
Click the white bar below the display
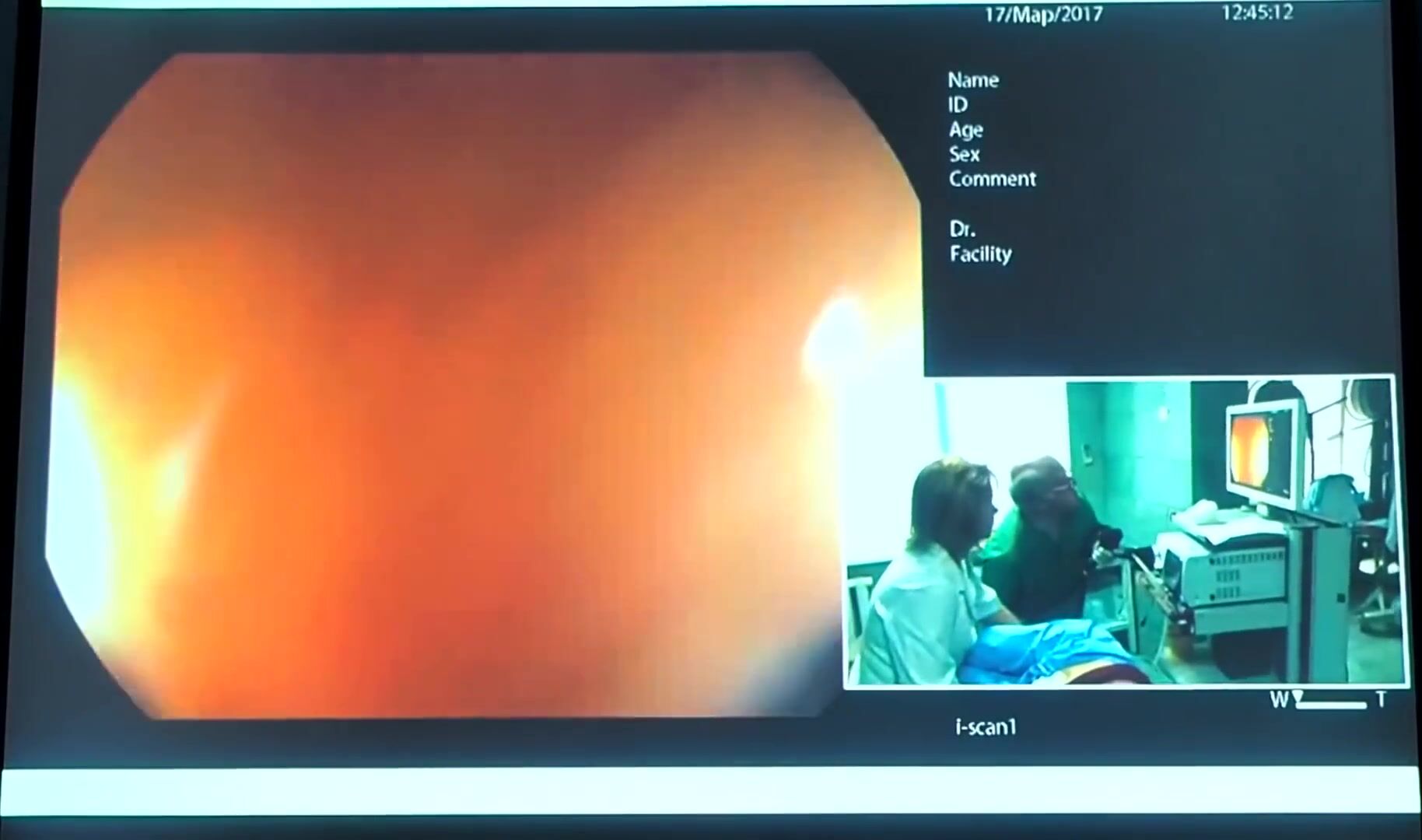(711, 792)
